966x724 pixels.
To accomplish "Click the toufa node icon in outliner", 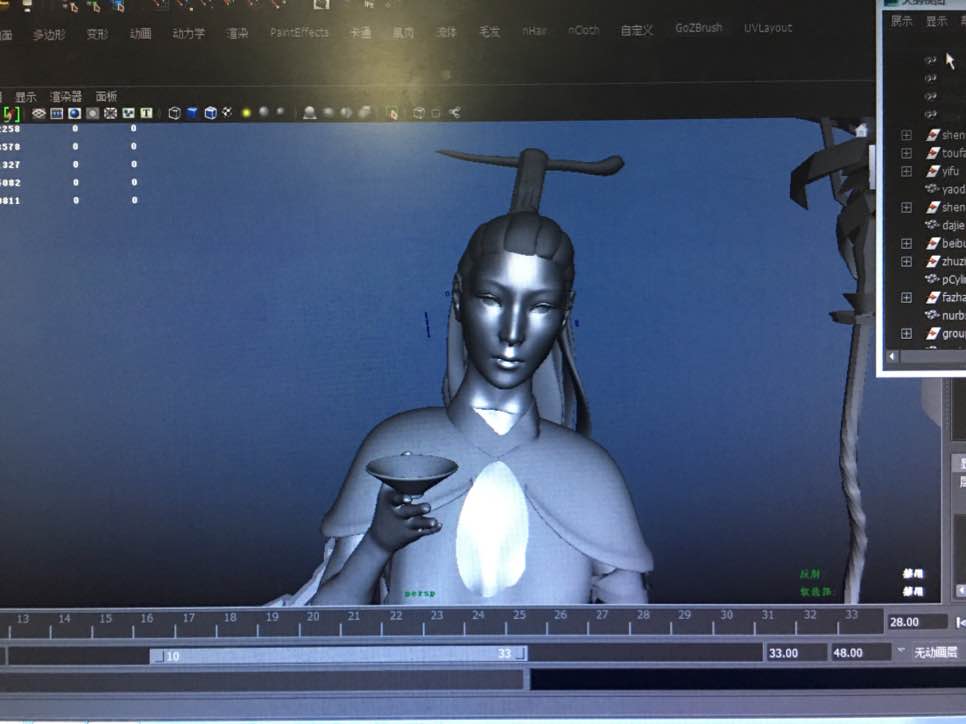I will pyautogui.click(x=933, y=153).
